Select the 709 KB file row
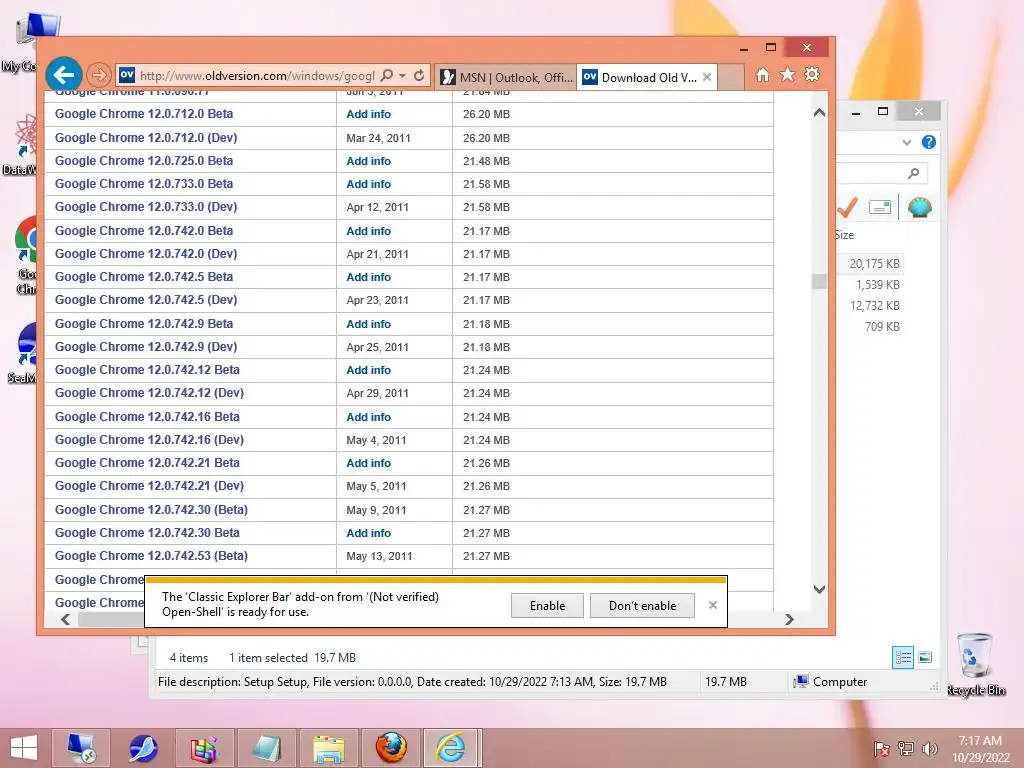 [x=871, y=327]
